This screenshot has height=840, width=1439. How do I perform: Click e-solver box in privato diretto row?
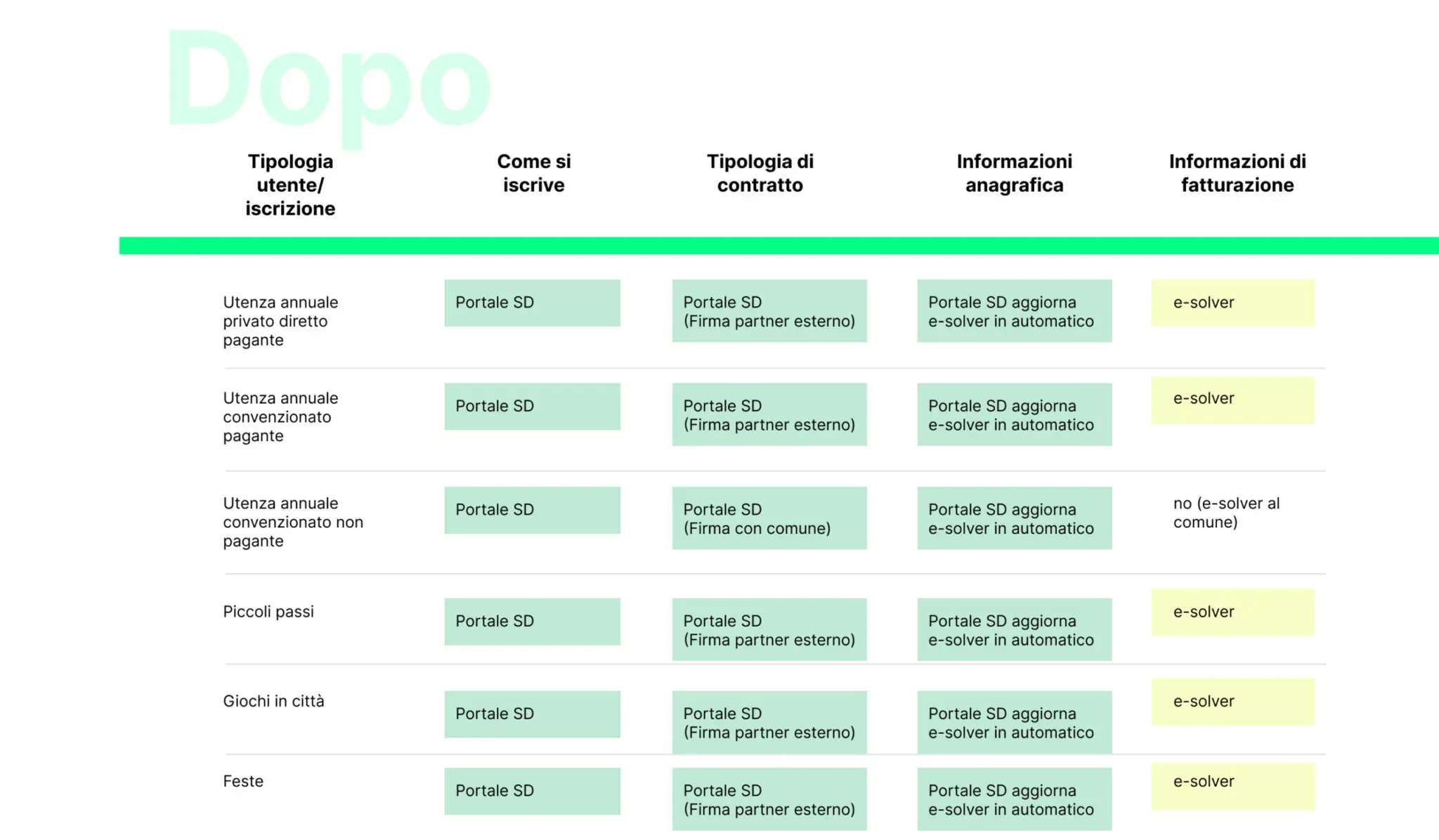pos(1232,303)
